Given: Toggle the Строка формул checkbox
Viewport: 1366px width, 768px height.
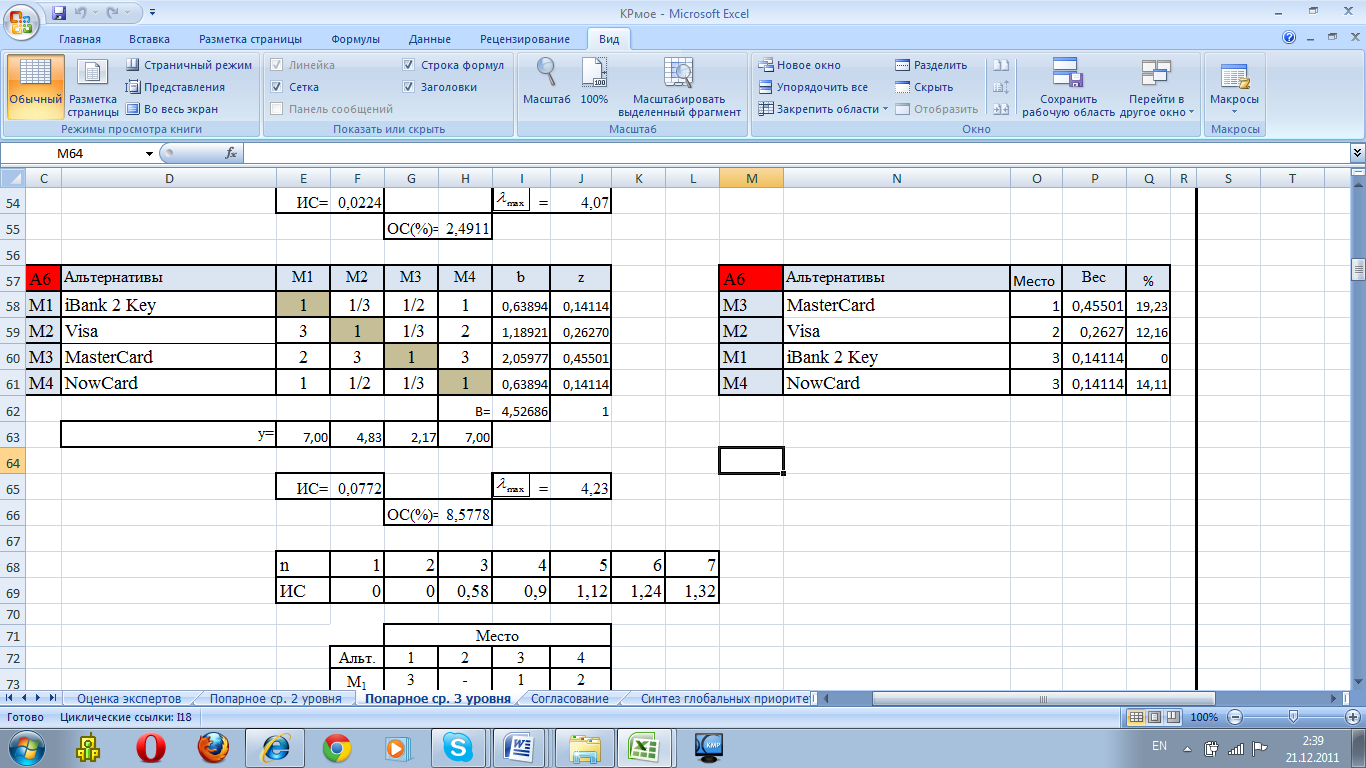Looking at the screenshot, I should point(409,65).
